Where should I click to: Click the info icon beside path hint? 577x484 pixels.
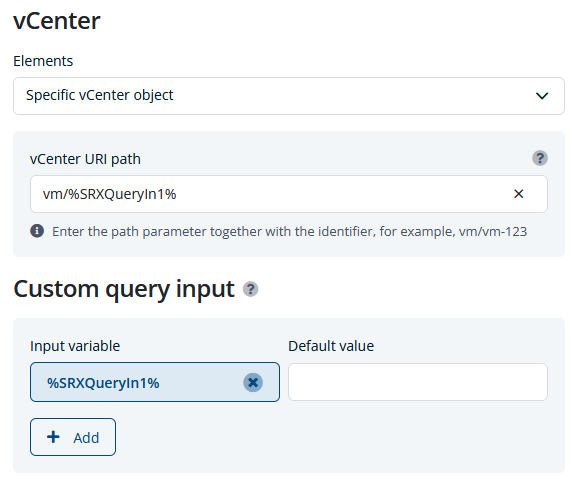tap(37, 231)
